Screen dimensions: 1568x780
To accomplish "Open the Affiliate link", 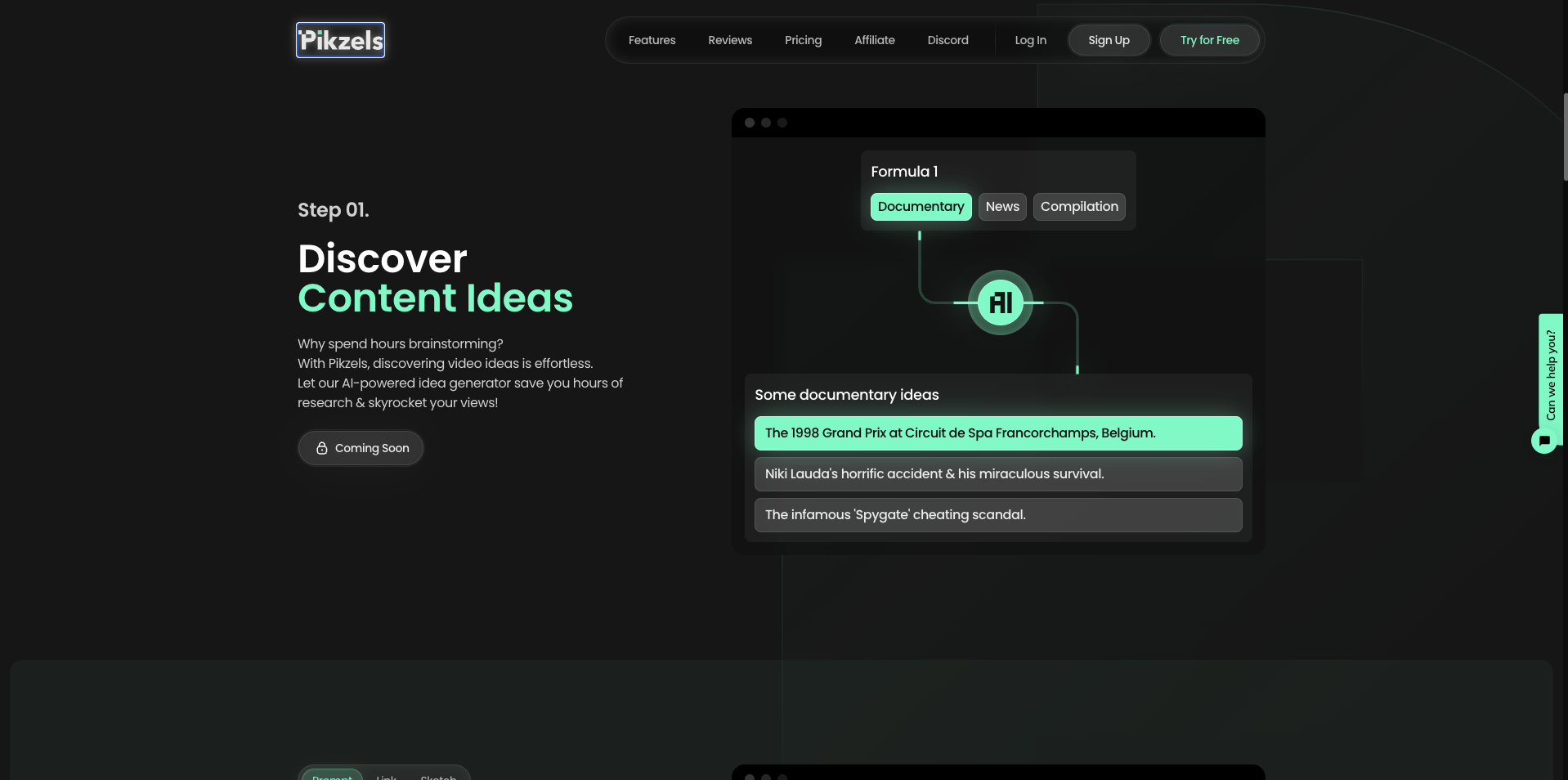I will click(875, 40).
